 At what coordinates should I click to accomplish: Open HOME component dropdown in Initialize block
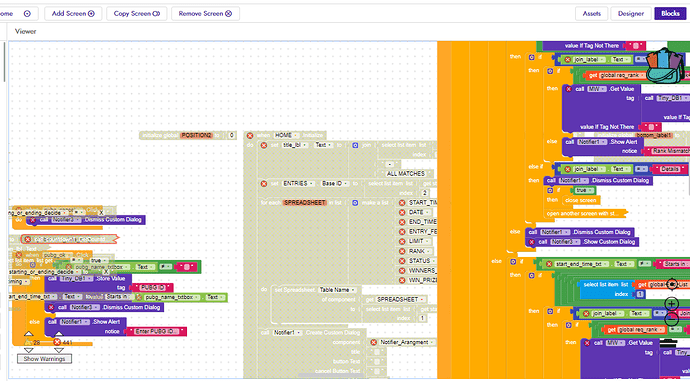pyautogui.click(x=286, y=136)
